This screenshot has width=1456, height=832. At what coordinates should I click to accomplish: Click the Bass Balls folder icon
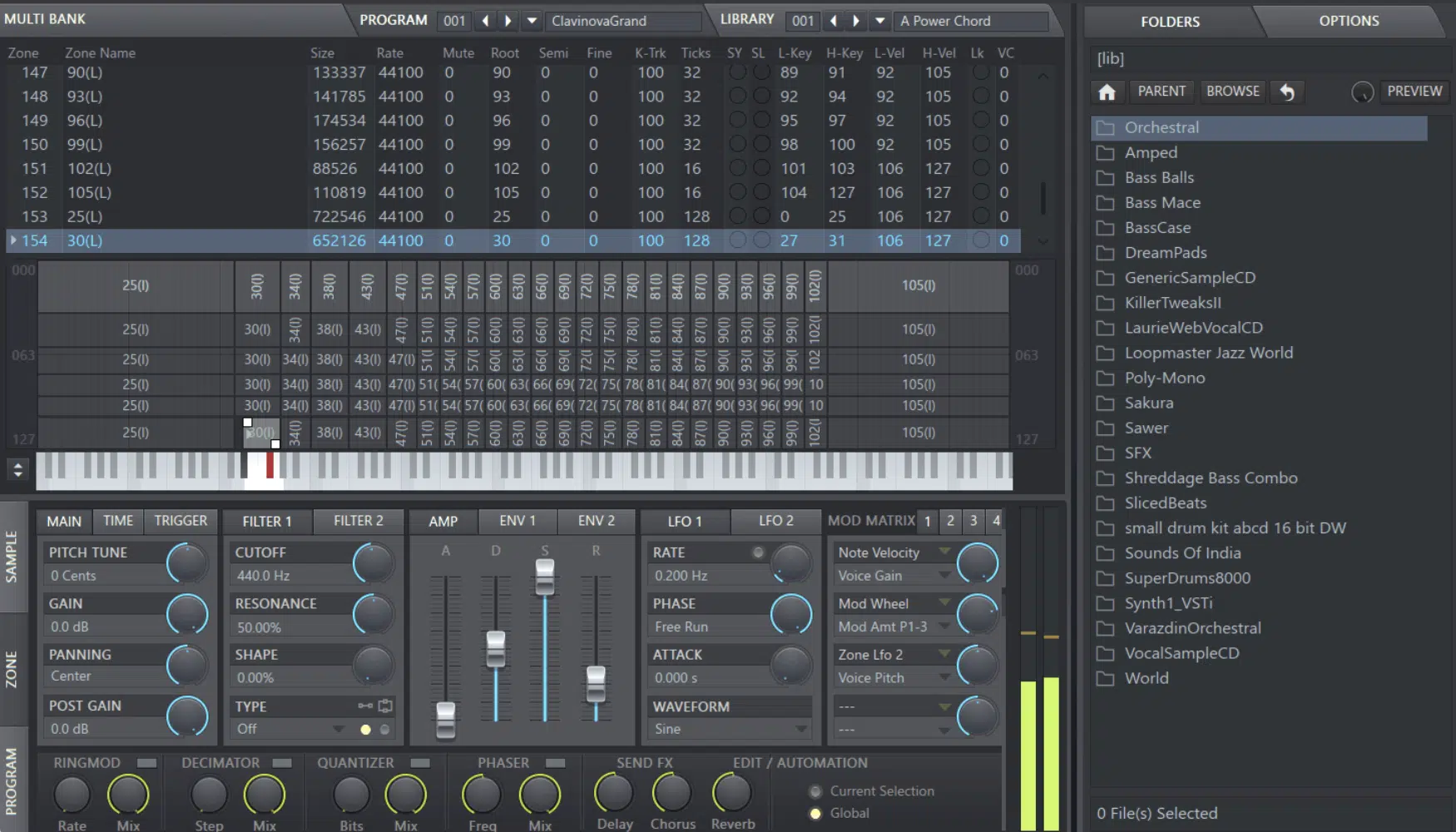pyautogui.click(x=1105, y=177)
